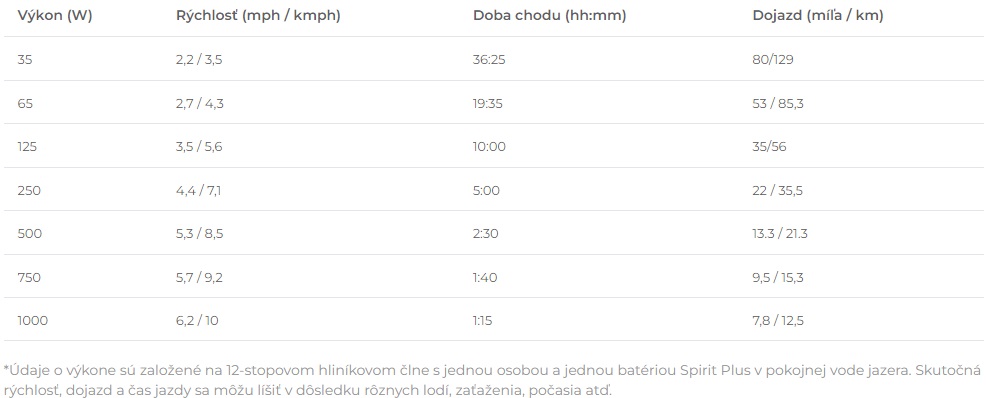Click the Spirit Plus footnote text
The width and height of the screenshot is (986, 398).
[x=713, y=370]
